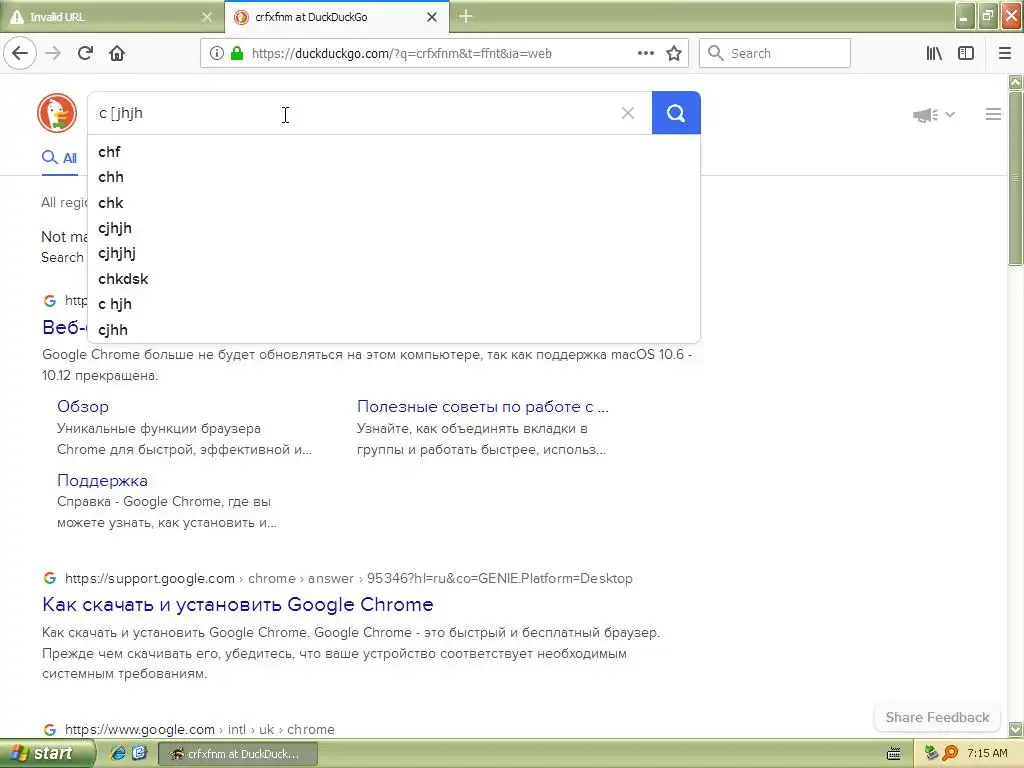This screenshot has height=768, width=1024.
Task: Open Как скачать и установить Google Chrome
Action: pyautogui.click(x=238, y=605)
